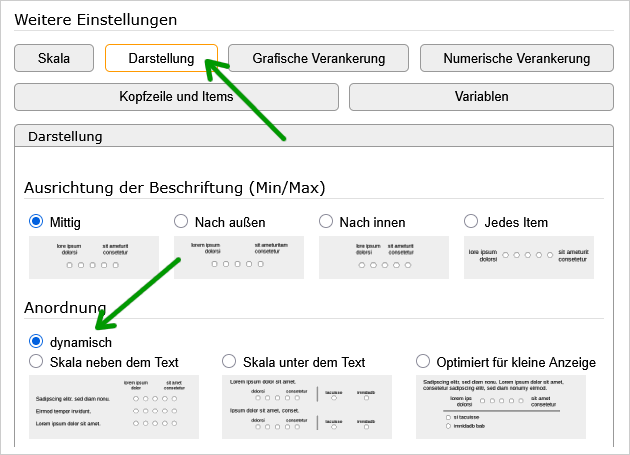The width and height of the screenshot is (630, 455).
Task: Click Skala neben dem Text preview image
Action: (114, 407)
